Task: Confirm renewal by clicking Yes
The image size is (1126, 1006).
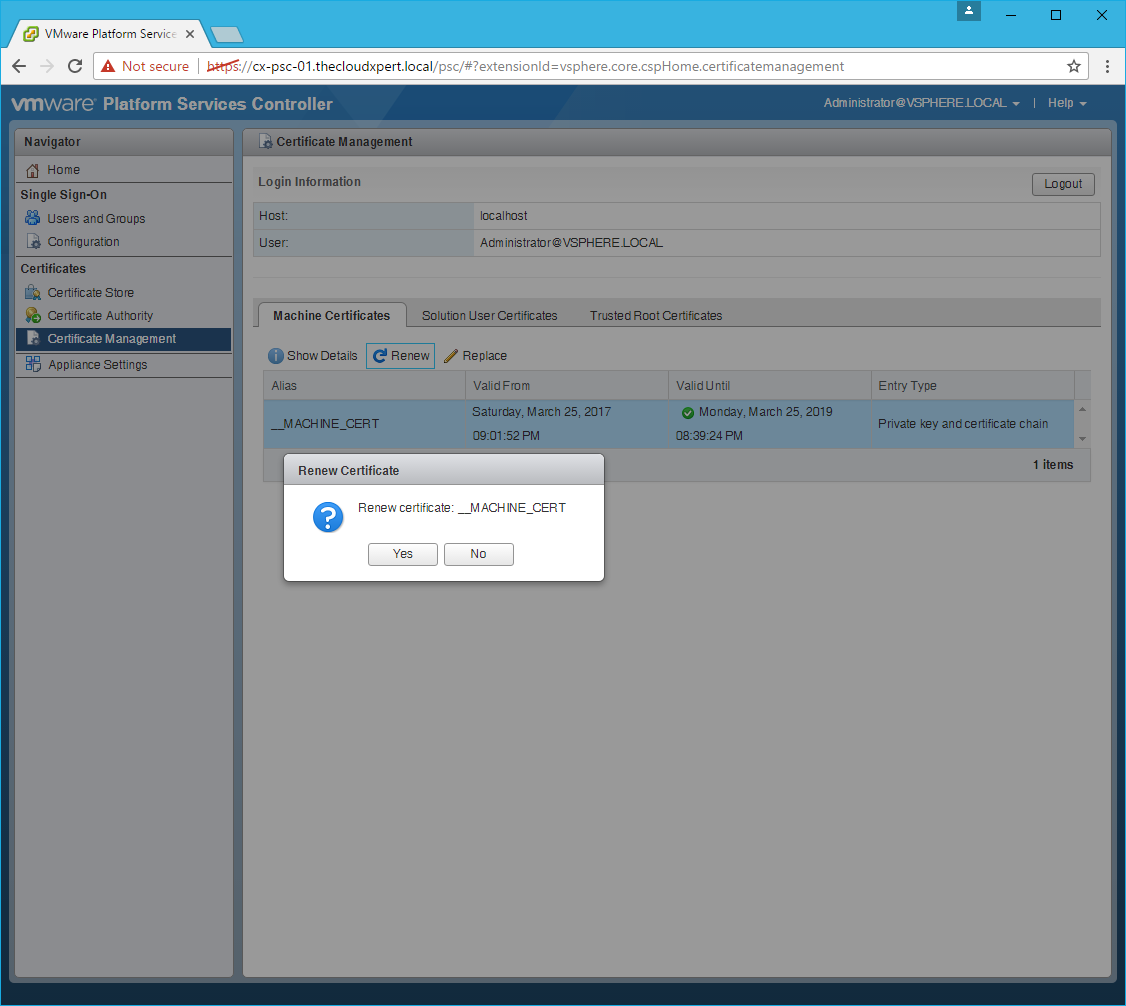Action: [402, 554]
